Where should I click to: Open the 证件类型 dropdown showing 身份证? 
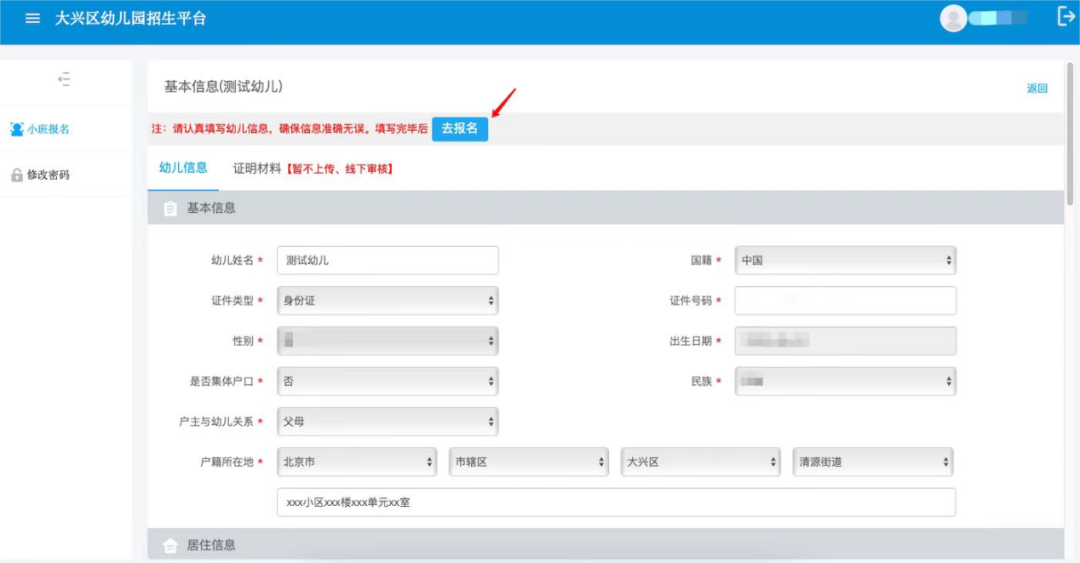[387, 300]
